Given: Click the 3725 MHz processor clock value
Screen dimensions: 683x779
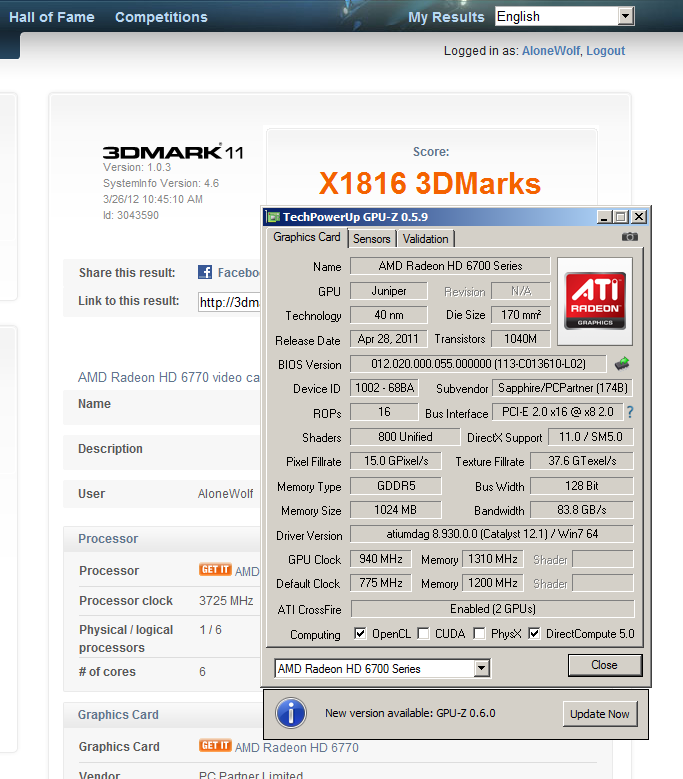Looking at the screenshot, I should click(226, 601).
